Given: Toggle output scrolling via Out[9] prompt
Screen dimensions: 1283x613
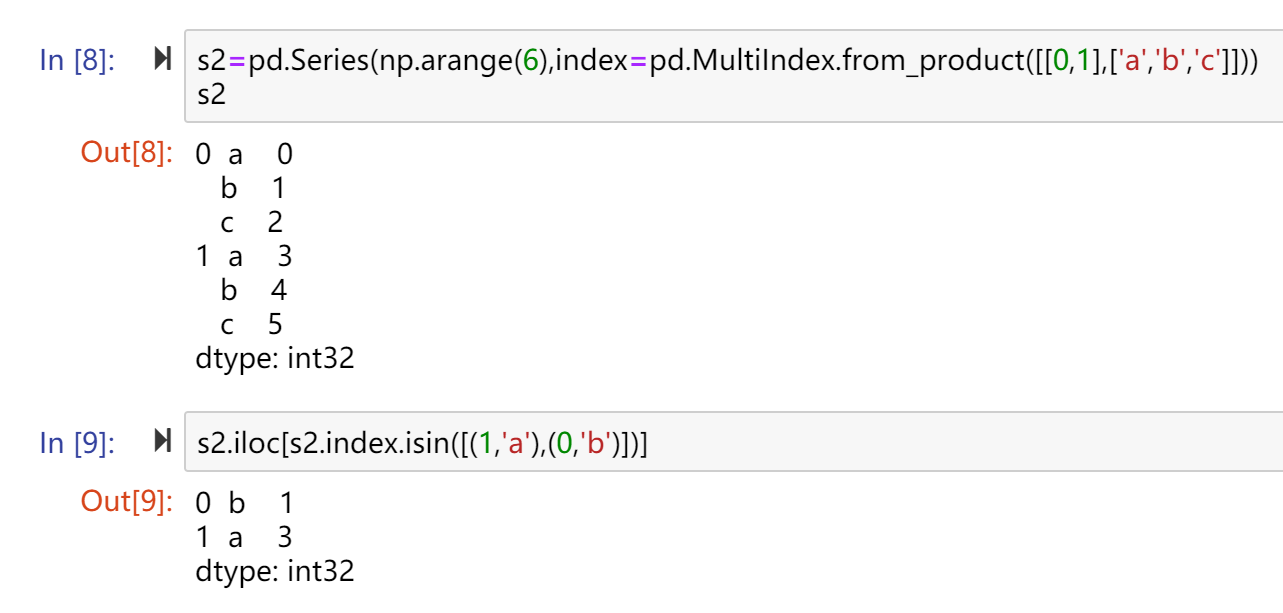Looking at the screenshot, I should [x=127, y=502].
